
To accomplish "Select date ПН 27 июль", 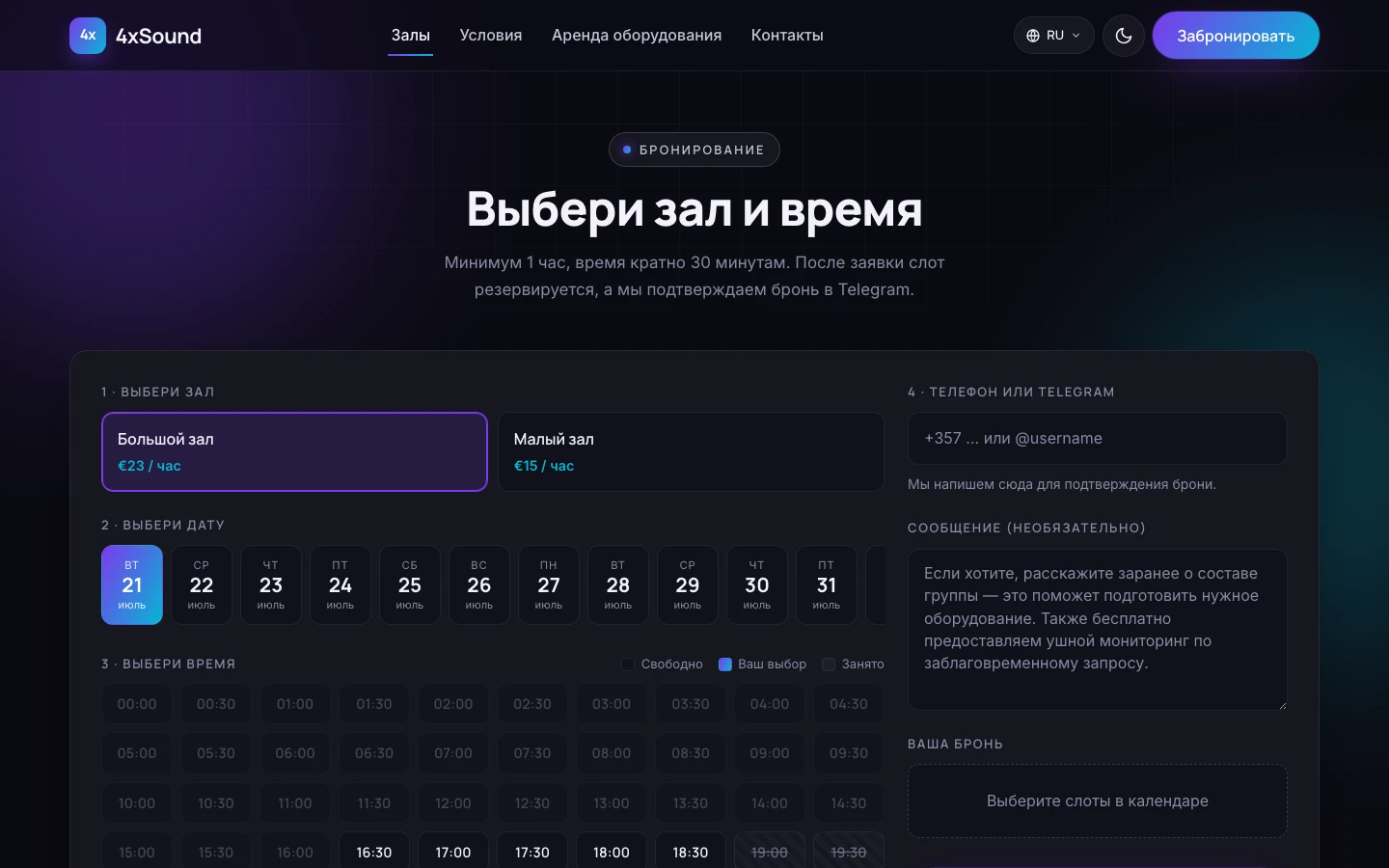I will (549, 584).
